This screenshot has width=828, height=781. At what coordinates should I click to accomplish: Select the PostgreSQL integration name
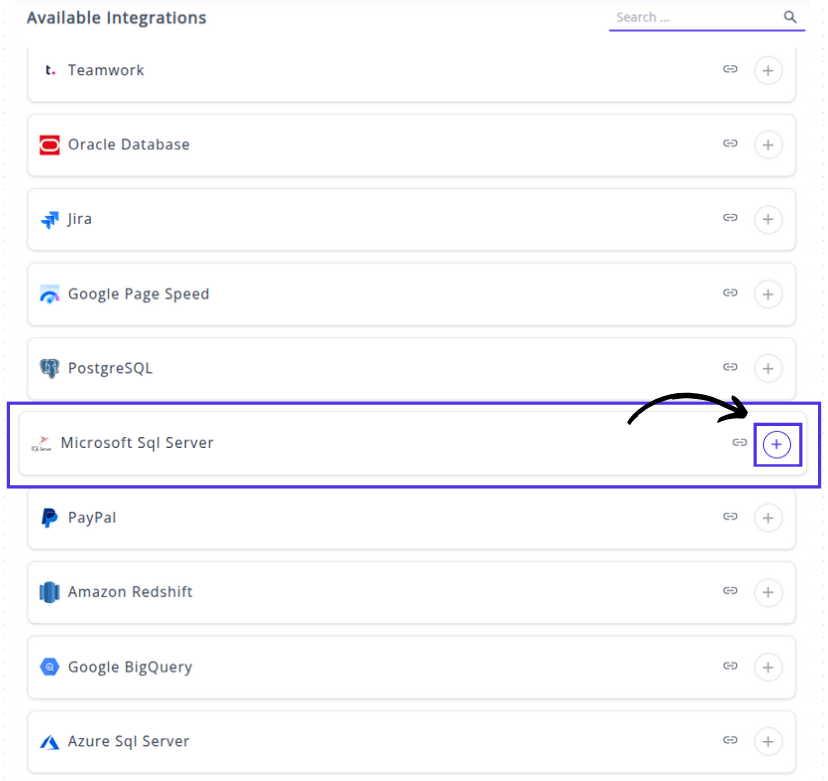click(x=110, y=368)
